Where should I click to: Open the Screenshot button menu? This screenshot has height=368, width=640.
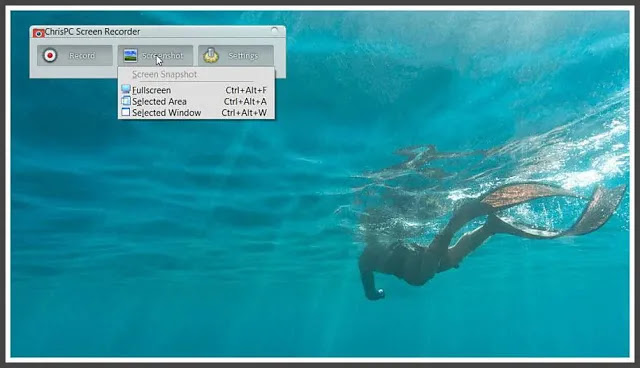(x=156, y=55)
